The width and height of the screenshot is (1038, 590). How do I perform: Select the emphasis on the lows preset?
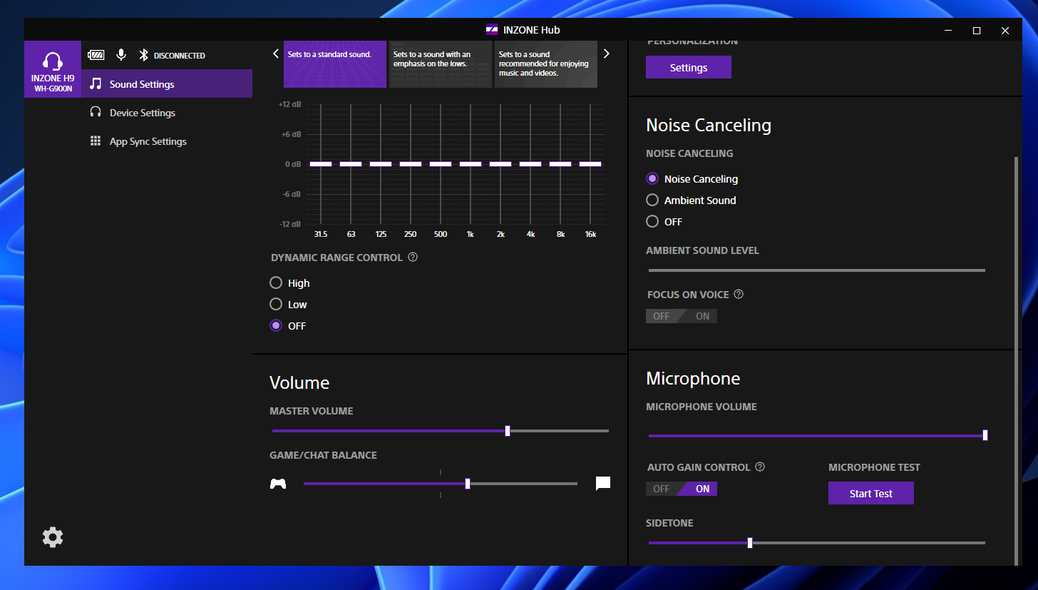click(x=441, y=64)
